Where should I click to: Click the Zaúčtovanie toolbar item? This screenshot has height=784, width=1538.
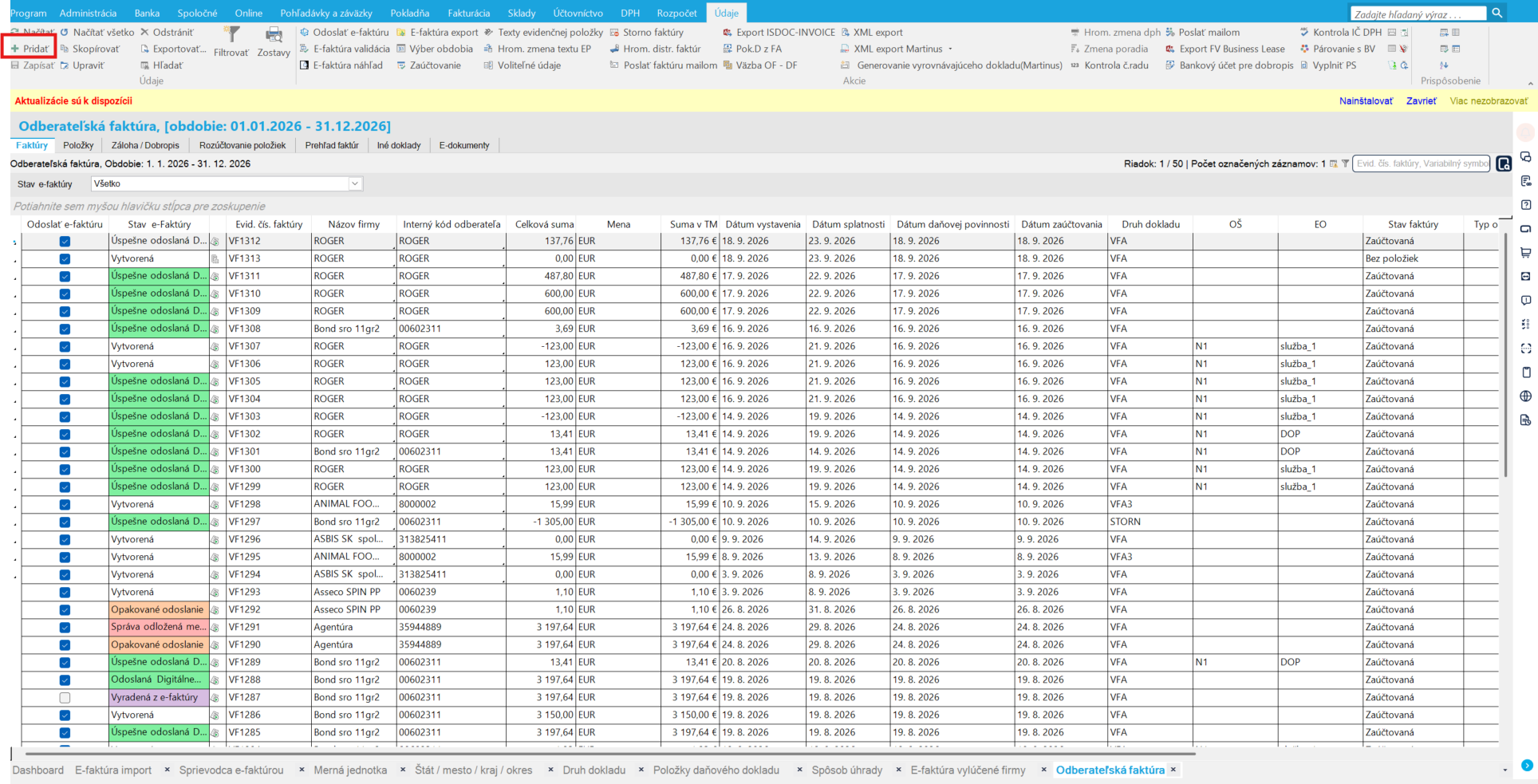coord(428,65)
